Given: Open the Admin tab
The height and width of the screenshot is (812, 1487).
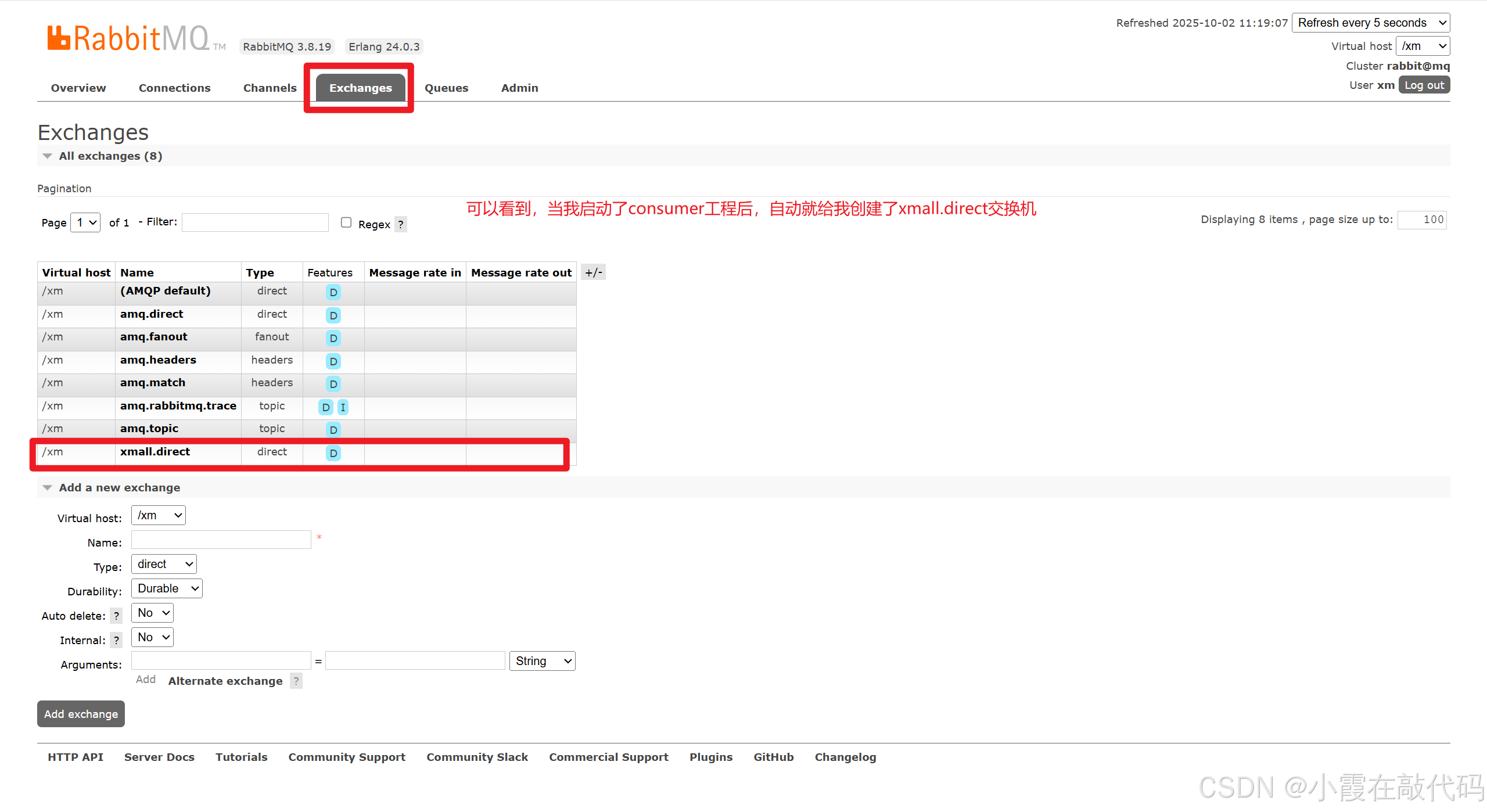Looking at the screenshot, I should tap(519, 88).
